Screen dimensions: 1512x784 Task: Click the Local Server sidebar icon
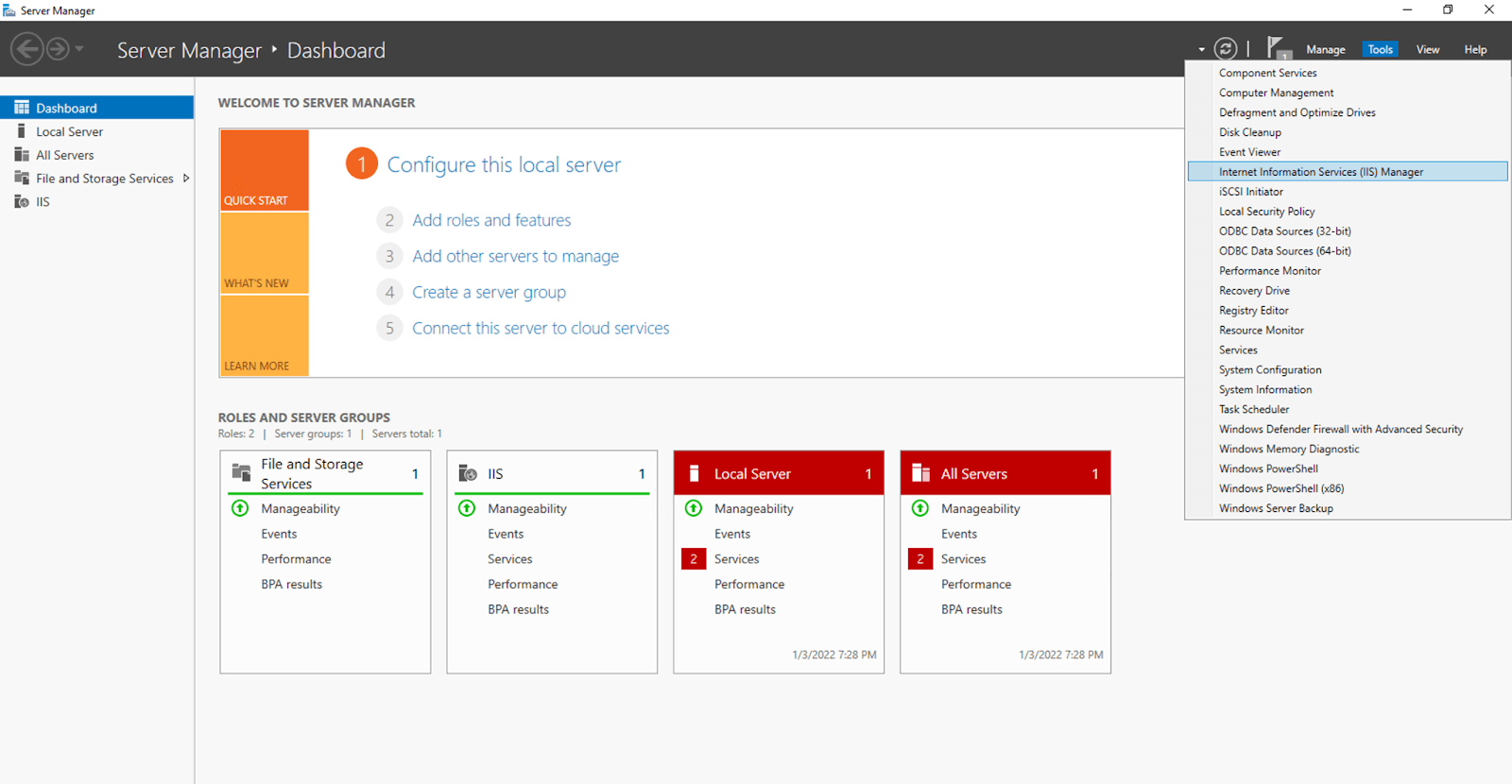coord(22,131)
